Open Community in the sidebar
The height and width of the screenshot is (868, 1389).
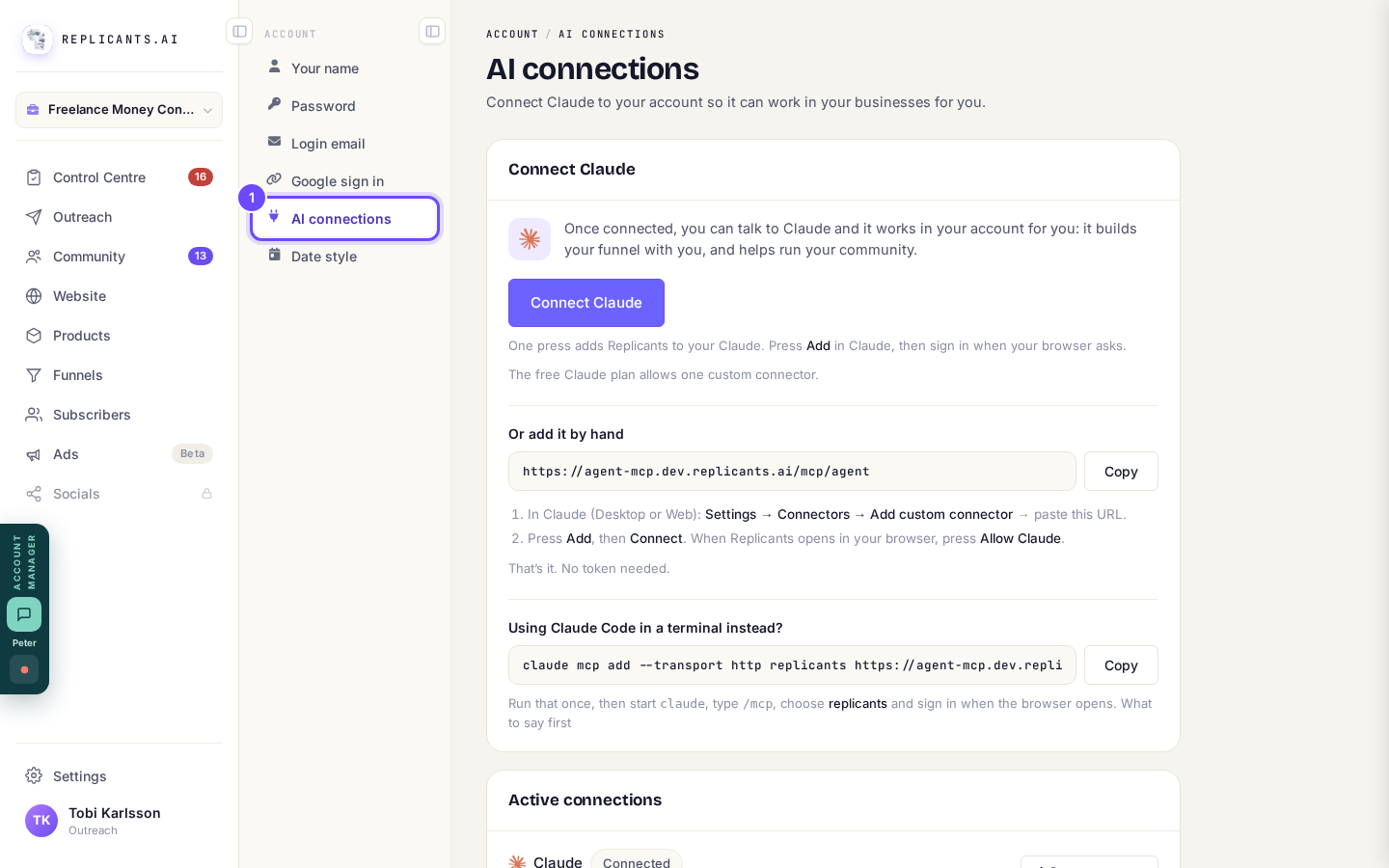pos(119,257)
